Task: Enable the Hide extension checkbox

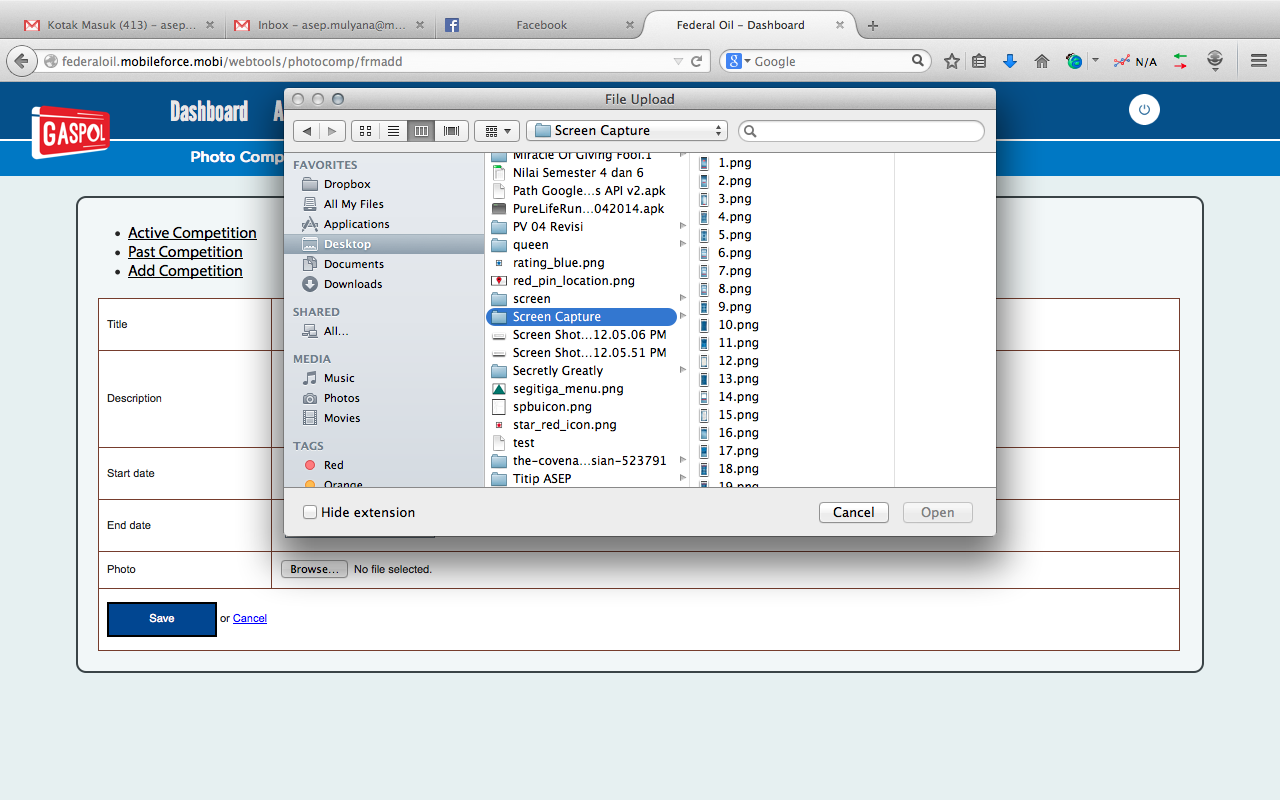Action: [x=310, y=512]
